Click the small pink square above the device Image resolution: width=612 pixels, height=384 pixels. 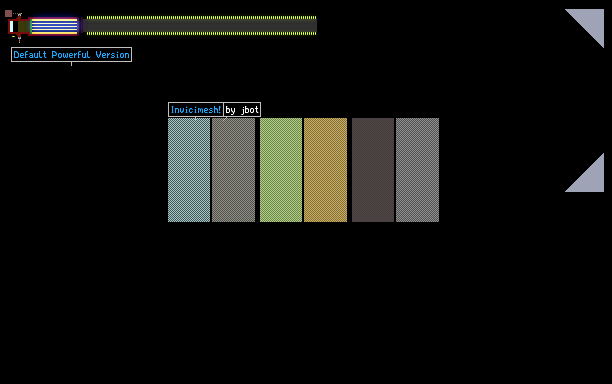9,14
